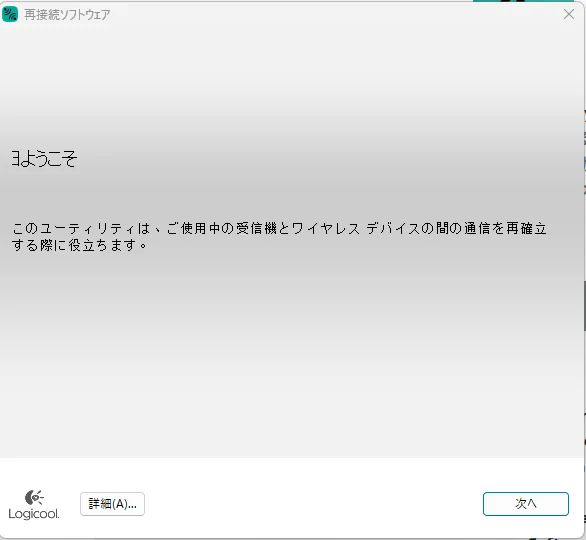The height and width of the screenshot is (540, 586).
Task: Click the white footer area between 詳細 and 次へ
Action: [313, 504]
